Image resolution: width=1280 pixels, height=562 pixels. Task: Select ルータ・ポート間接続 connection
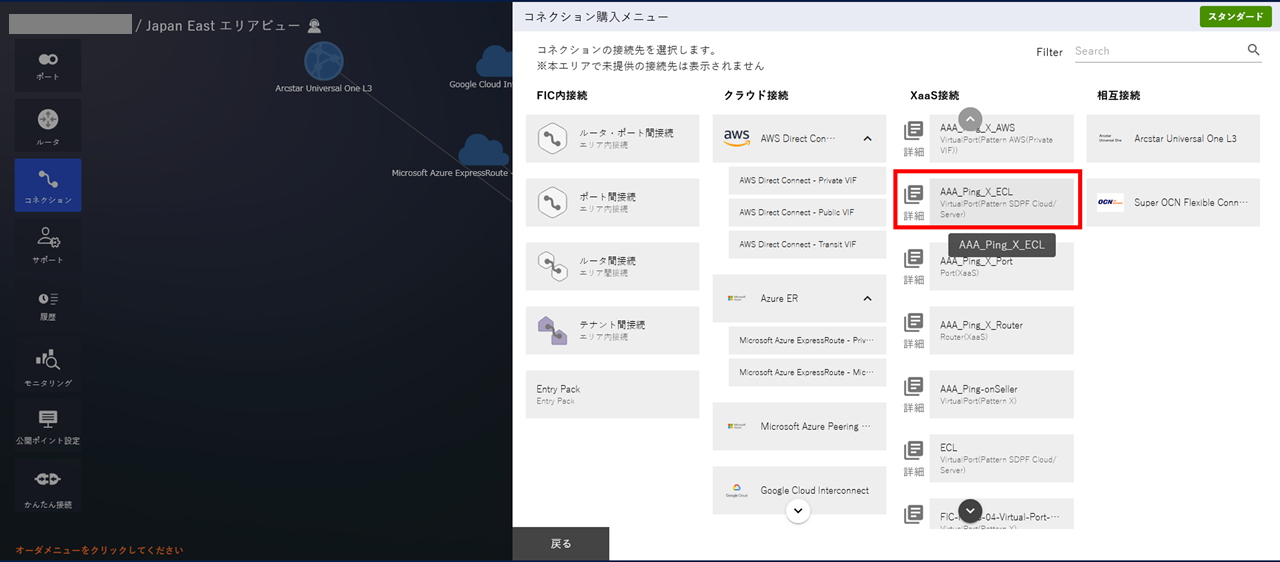click(613, 138)
